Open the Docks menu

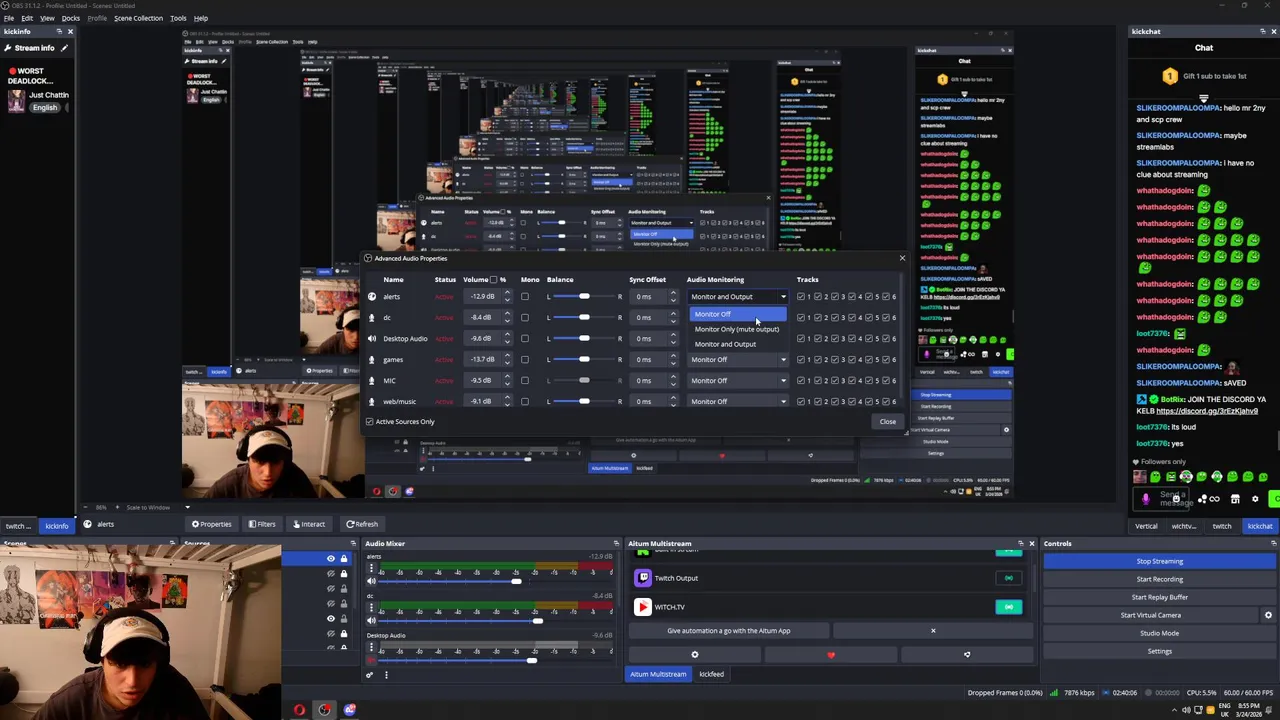[x=71, y=18]
